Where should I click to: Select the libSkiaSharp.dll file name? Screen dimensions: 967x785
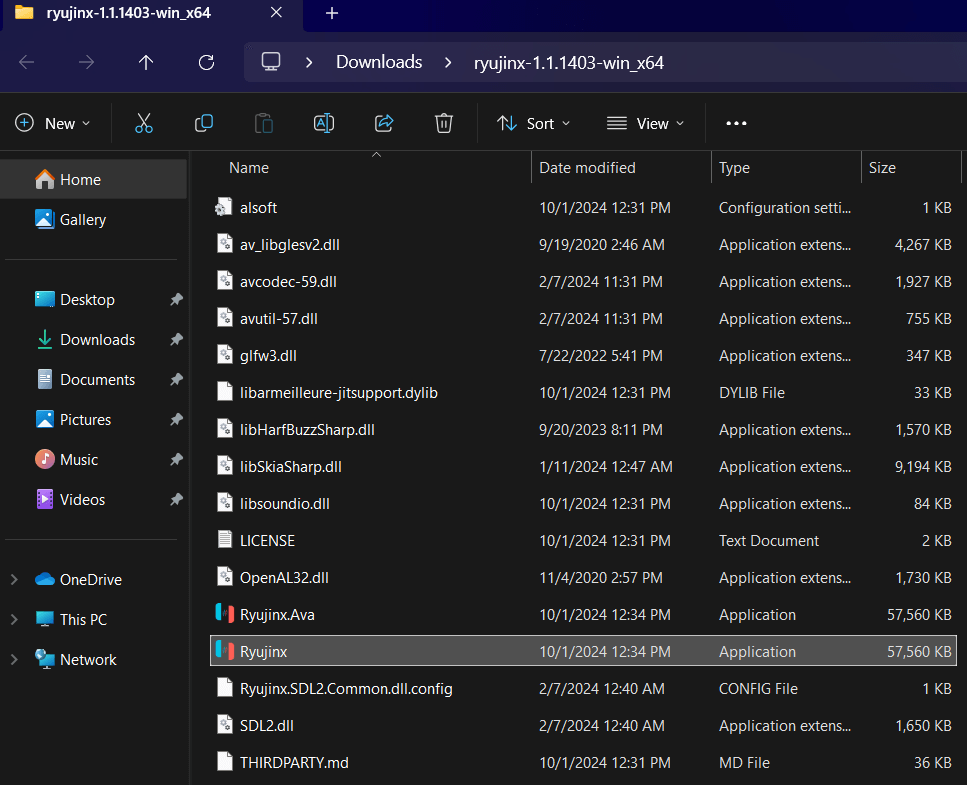[x=290, y=467]
